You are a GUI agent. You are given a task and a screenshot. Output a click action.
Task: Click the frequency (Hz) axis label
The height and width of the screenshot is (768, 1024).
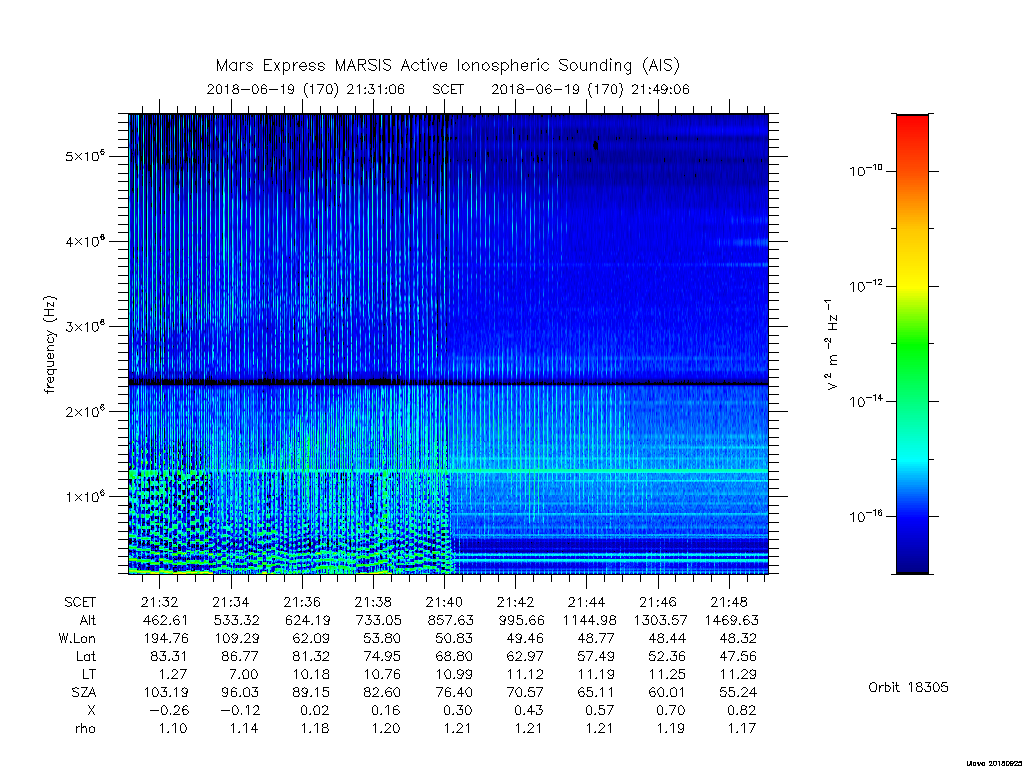[x=50, y=345]
